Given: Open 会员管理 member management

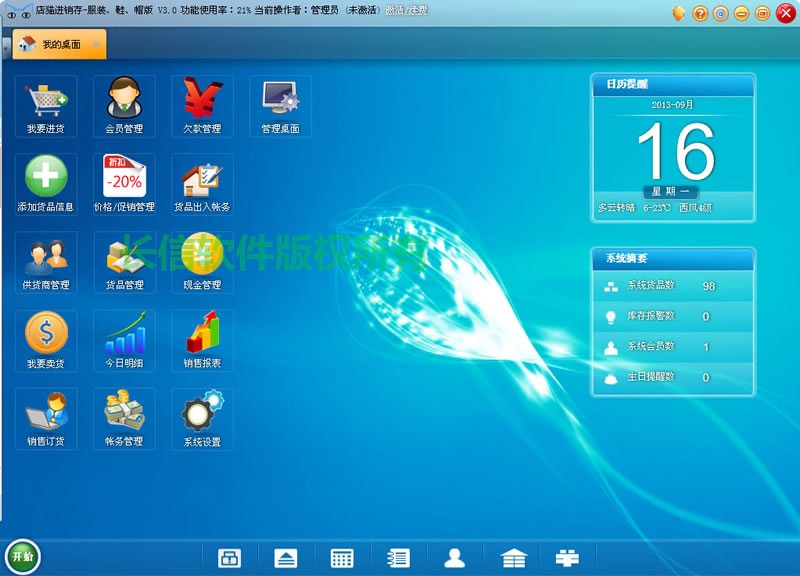Looking at the screenshot, I should click(x=124, y=106).
